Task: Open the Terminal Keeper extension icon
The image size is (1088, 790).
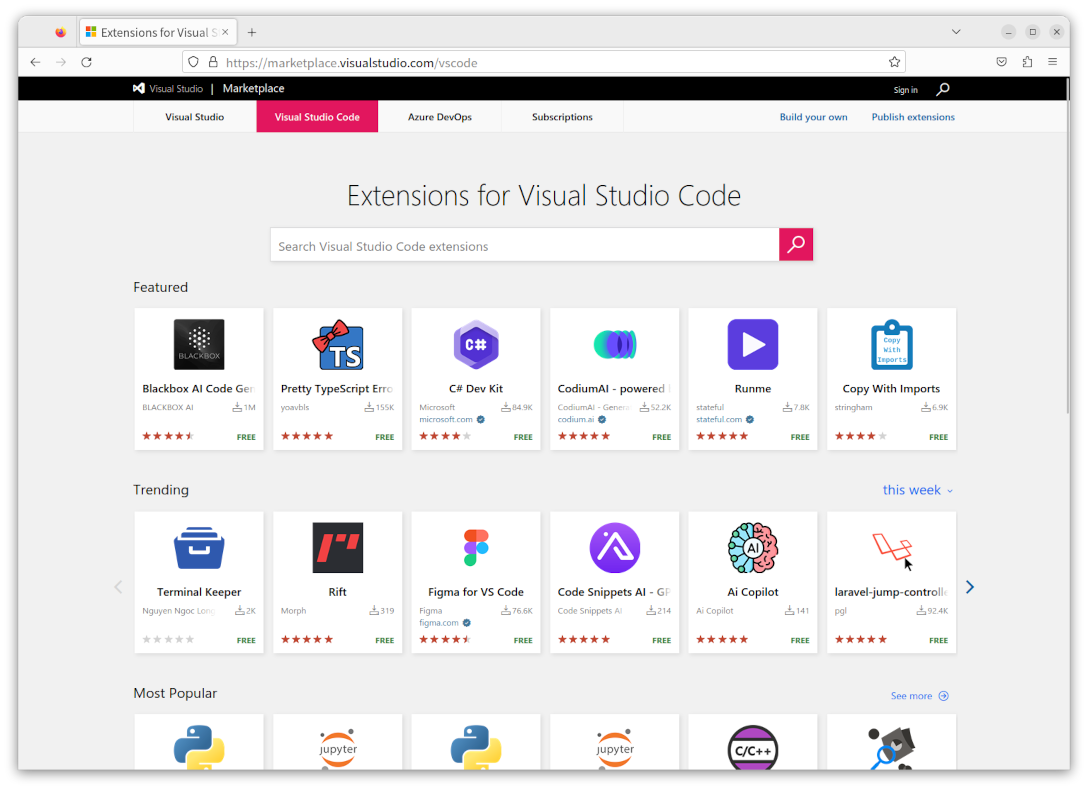Action: (198, 547)
